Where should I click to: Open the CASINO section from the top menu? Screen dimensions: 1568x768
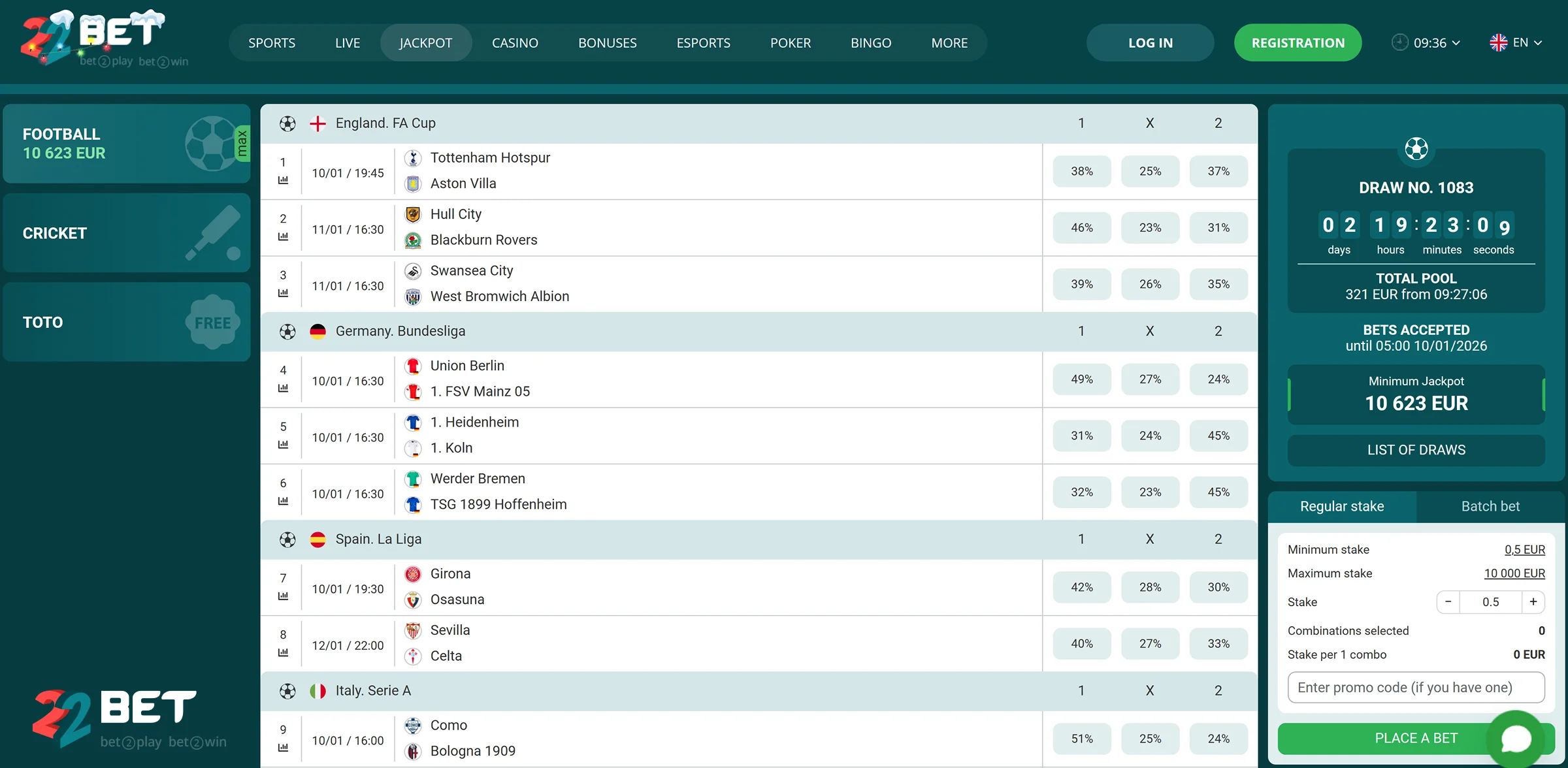(515, 42)
